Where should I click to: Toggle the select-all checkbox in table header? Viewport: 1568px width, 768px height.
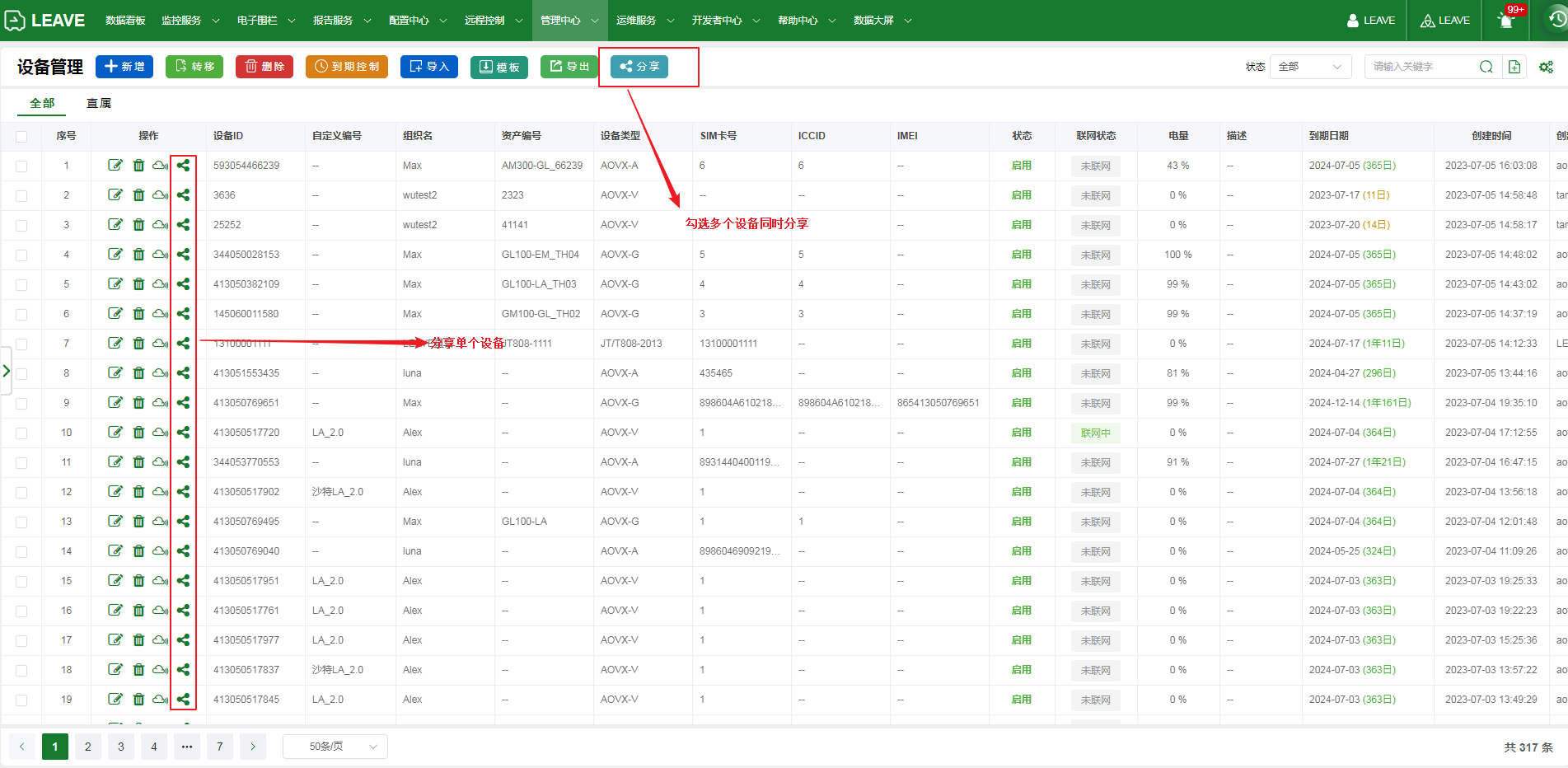click(x=21, y=137)
